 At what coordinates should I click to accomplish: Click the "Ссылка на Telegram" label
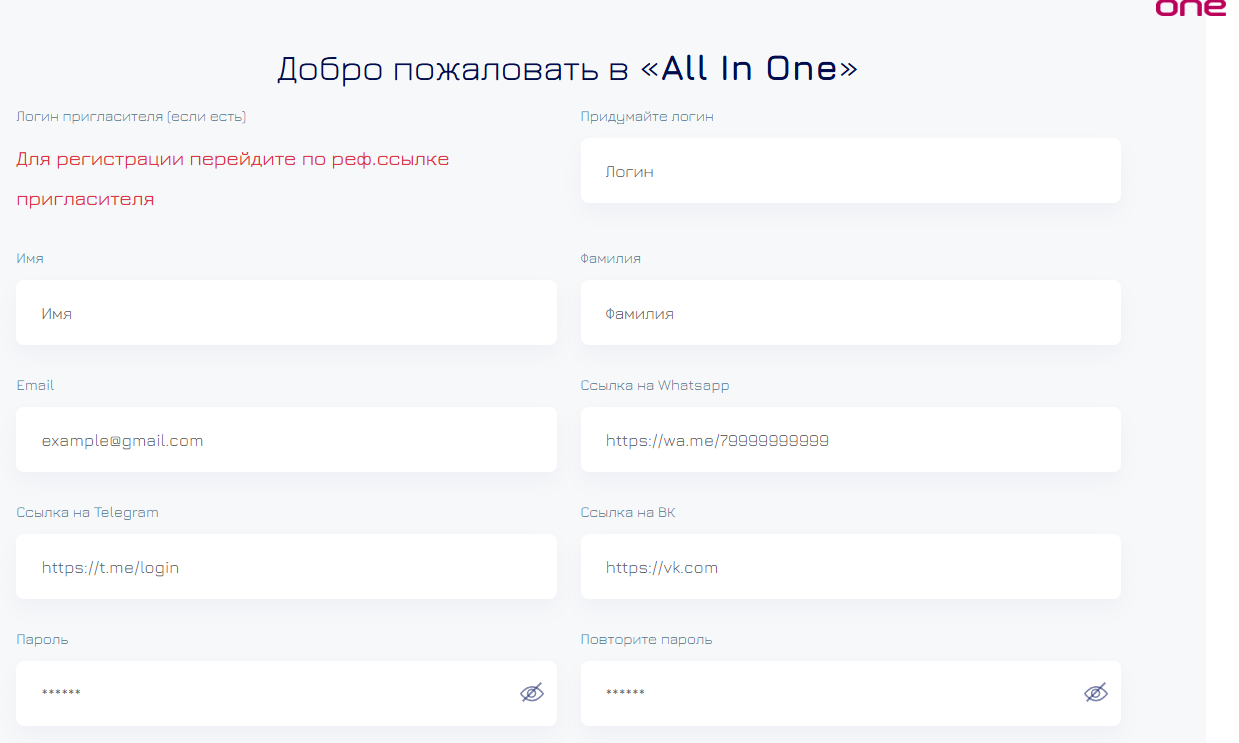[x=88, y=513]
